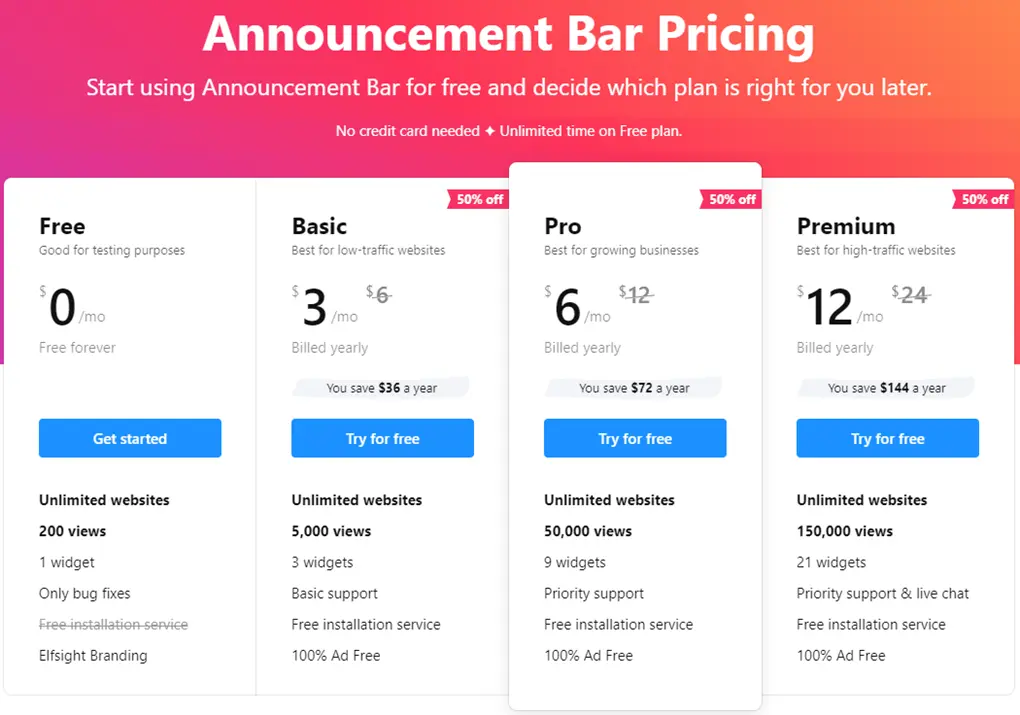Click the Free plan heading
The height and width of the screenshot is (715, 1020).
point(61,226)
